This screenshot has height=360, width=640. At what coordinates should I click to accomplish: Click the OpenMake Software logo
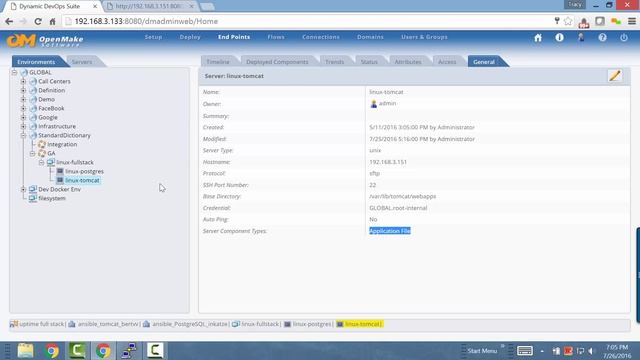coord(45,40)
